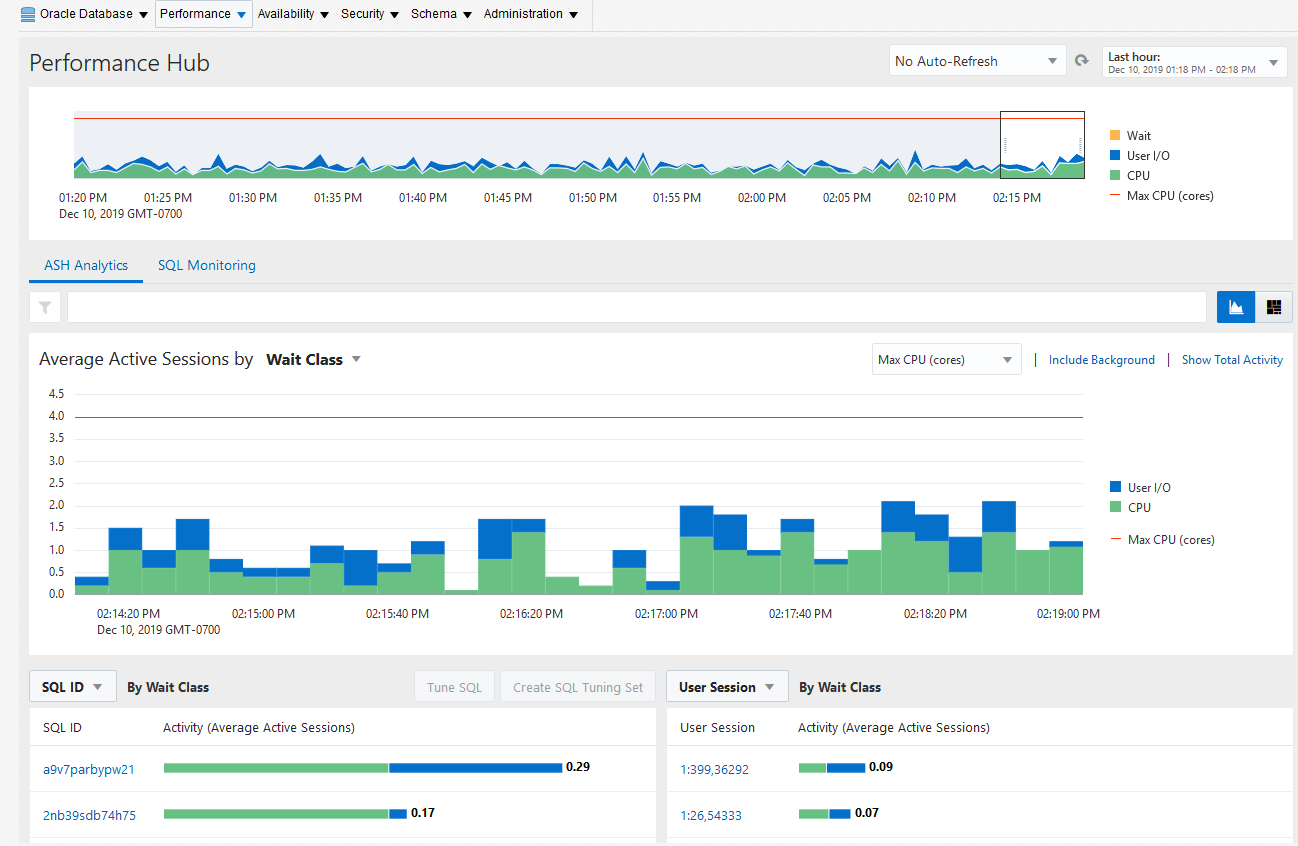Click the Include Background link
This screenshot has width=1298, height=846.
pyautogui.click(x=1102, y=360)
